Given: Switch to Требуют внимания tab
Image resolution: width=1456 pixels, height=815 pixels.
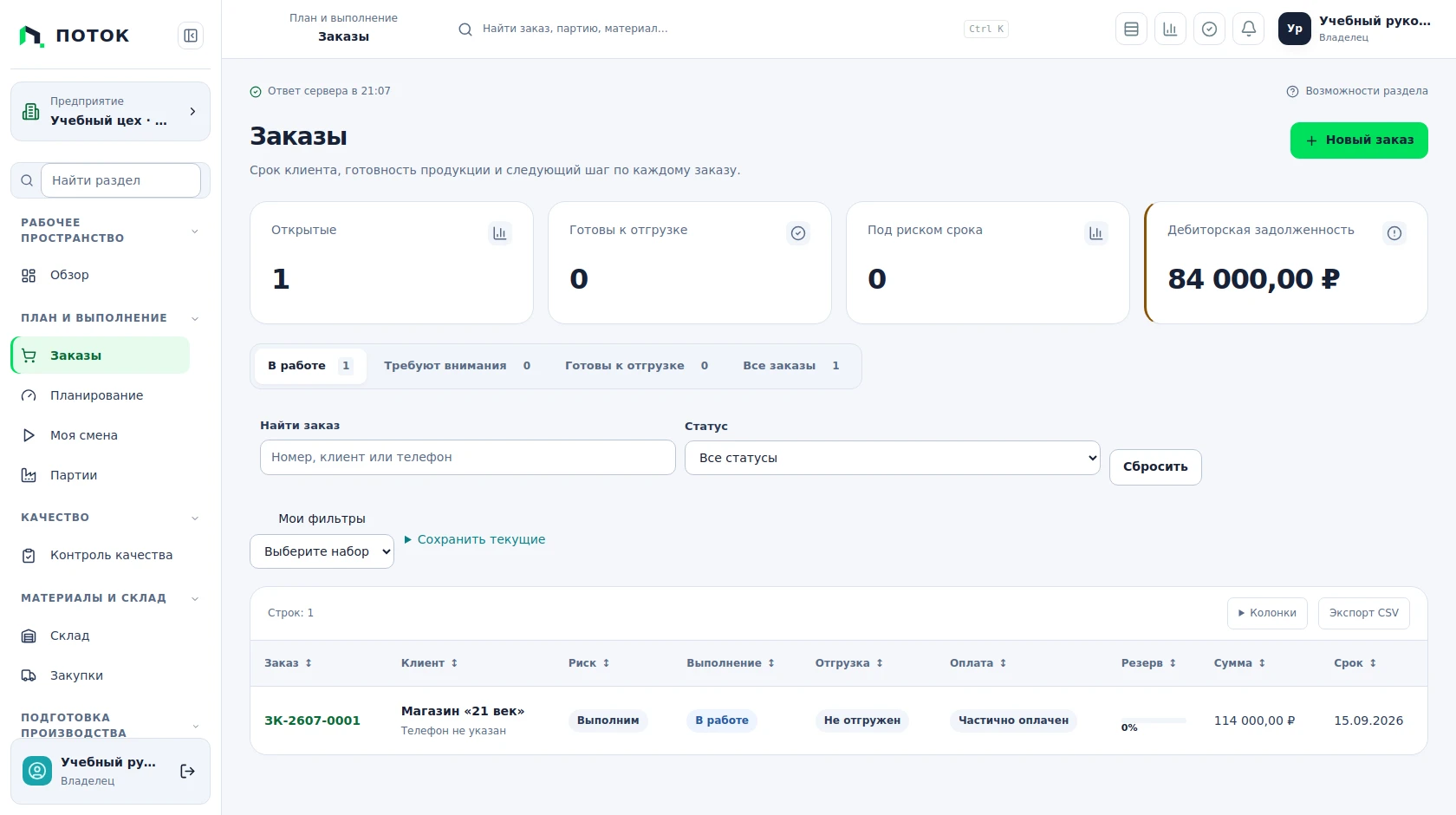Looking at the screenshot, I should click(x=458, y=366).
